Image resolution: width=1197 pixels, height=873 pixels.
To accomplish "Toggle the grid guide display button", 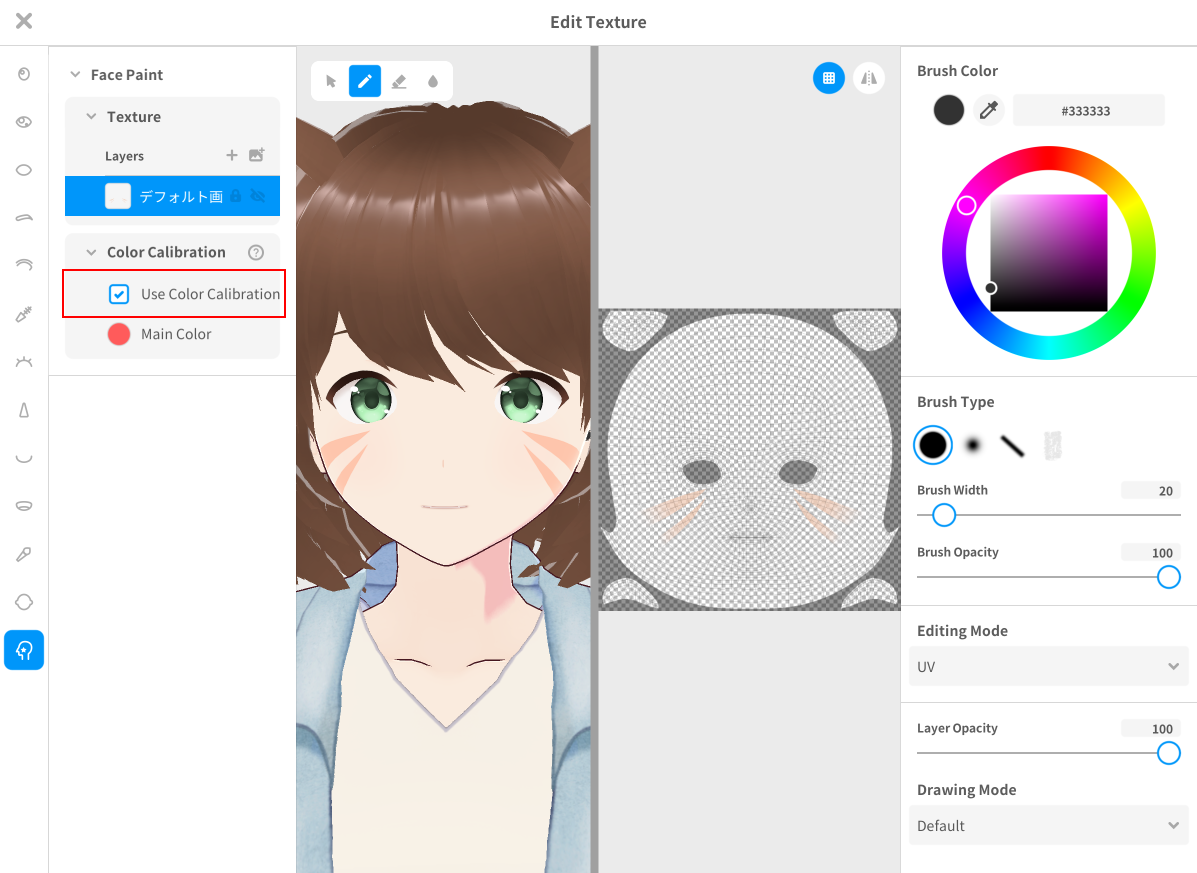I will pos(829,78).
